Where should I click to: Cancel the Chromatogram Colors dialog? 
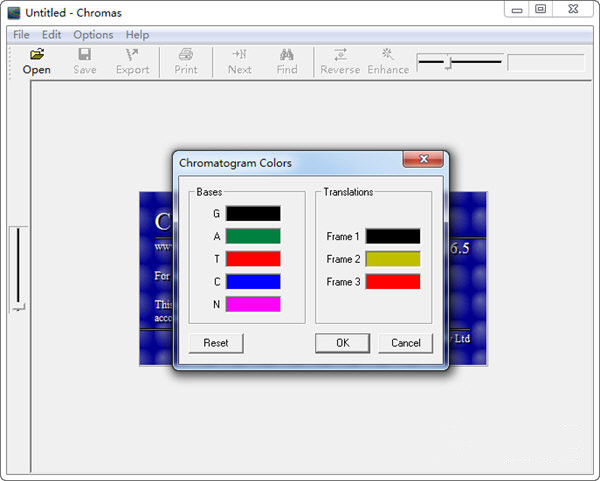[x=406, y=343]
